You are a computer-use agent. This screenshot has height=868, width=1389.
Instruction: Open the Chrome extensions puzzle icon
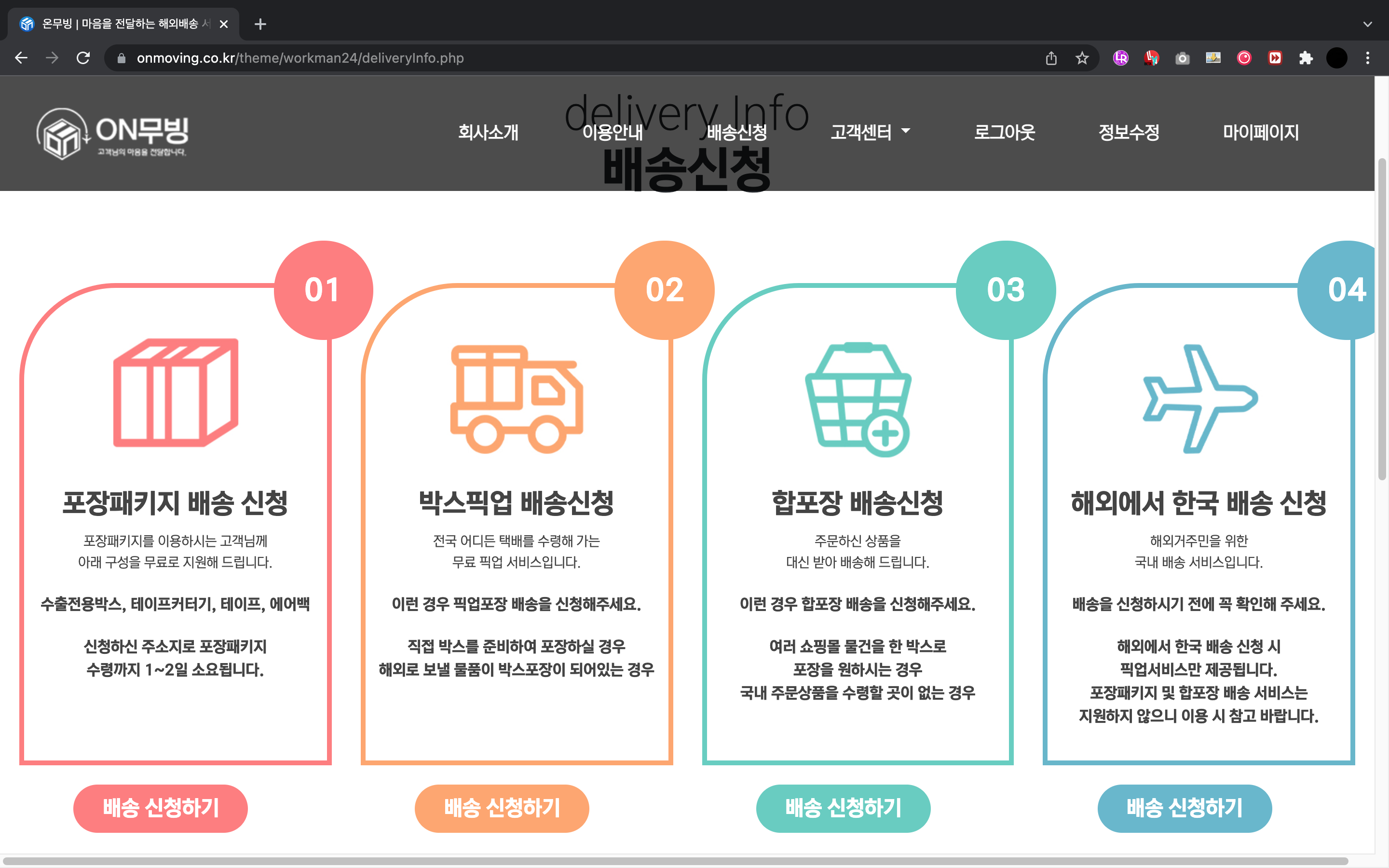click(x=1306, y=58)
